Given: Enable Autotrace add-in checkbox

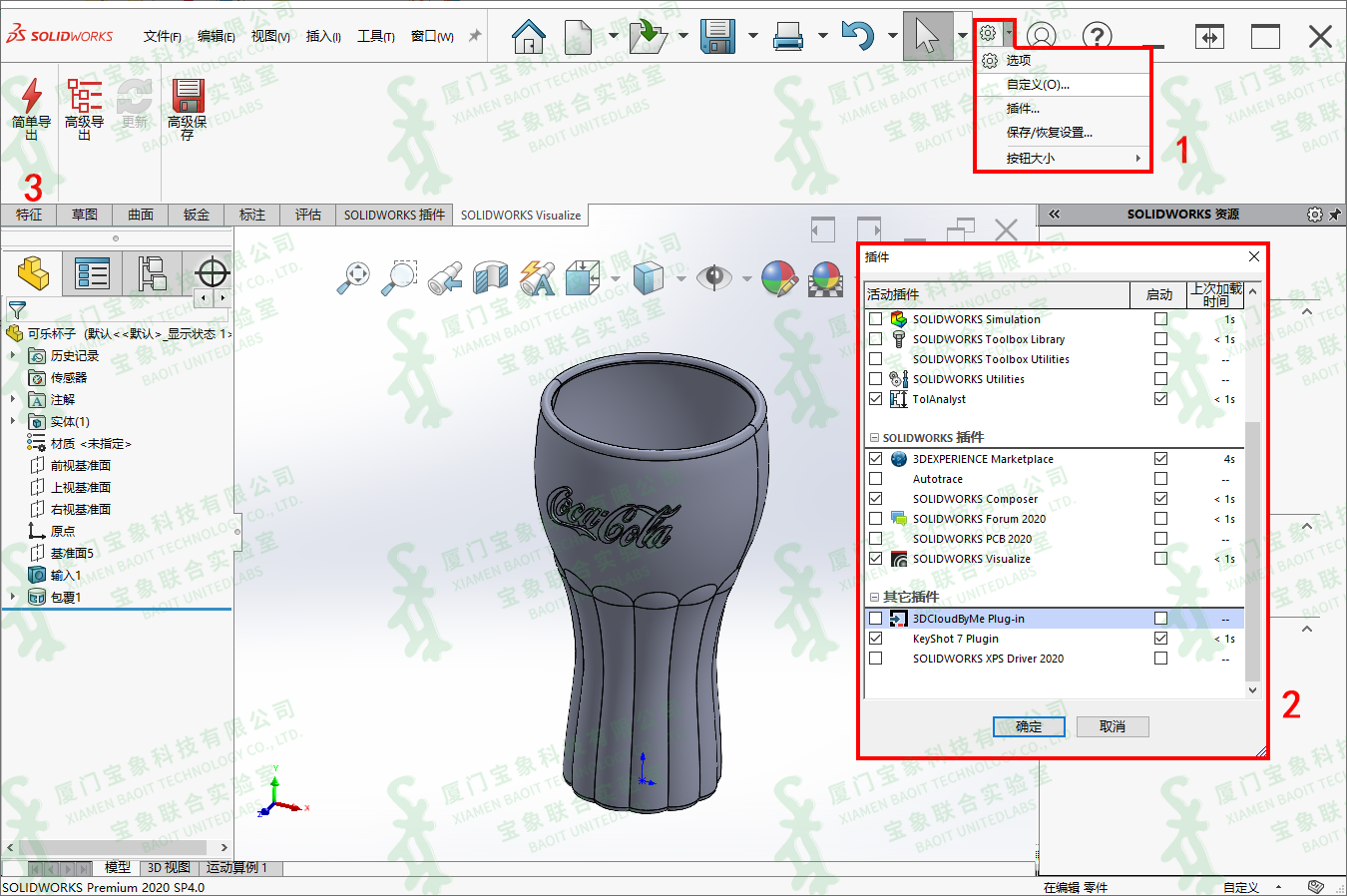Looking at the screenshot, I should tap(876, 479).
